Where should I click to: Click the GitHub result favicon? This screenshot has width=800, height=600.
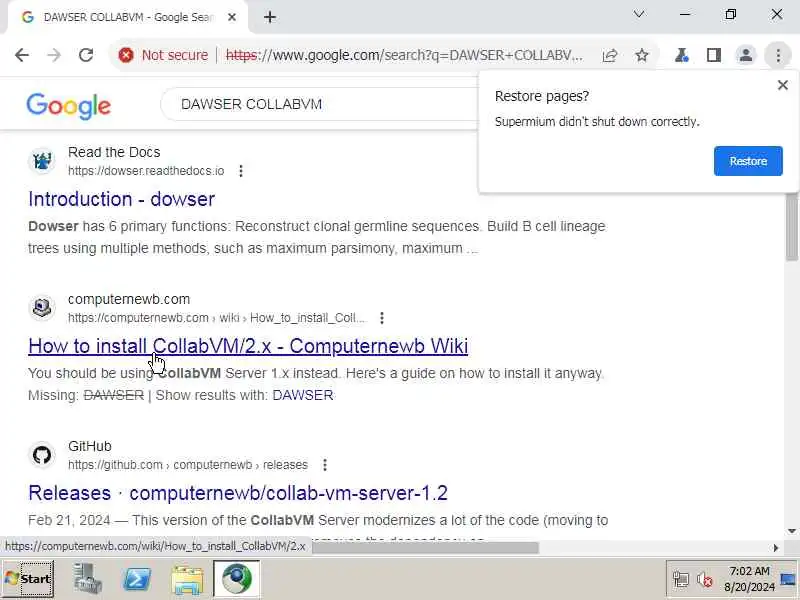[42, 455]
